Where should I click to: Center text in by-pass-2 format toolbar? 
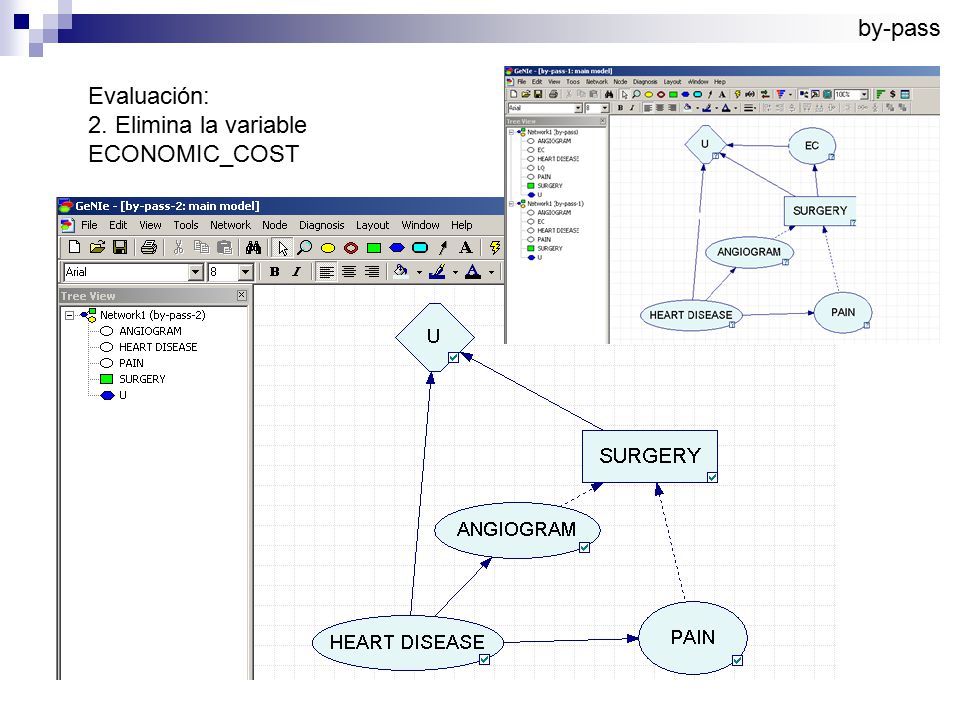point(349,272)
